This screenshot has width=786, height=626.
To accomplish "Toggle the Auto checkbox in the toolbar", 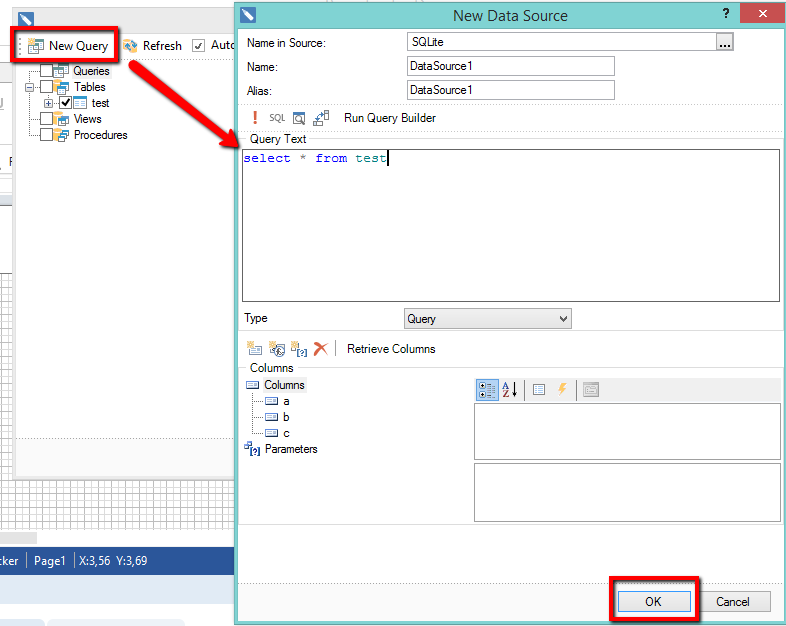I will 199,46.
